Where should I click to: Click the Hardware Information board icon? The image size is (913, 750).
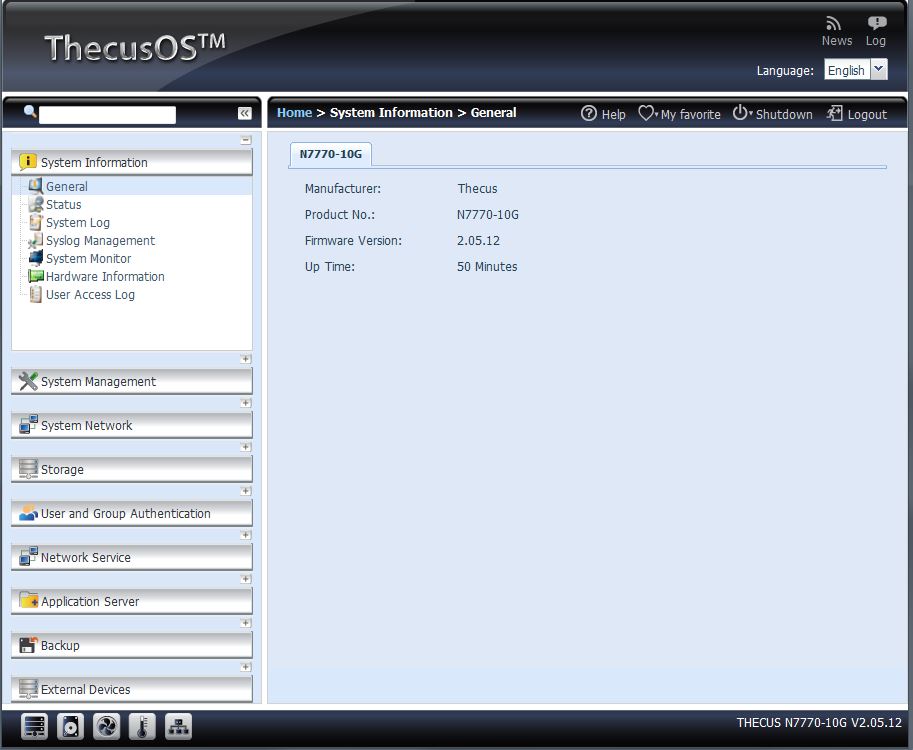[x=36, y=276]
